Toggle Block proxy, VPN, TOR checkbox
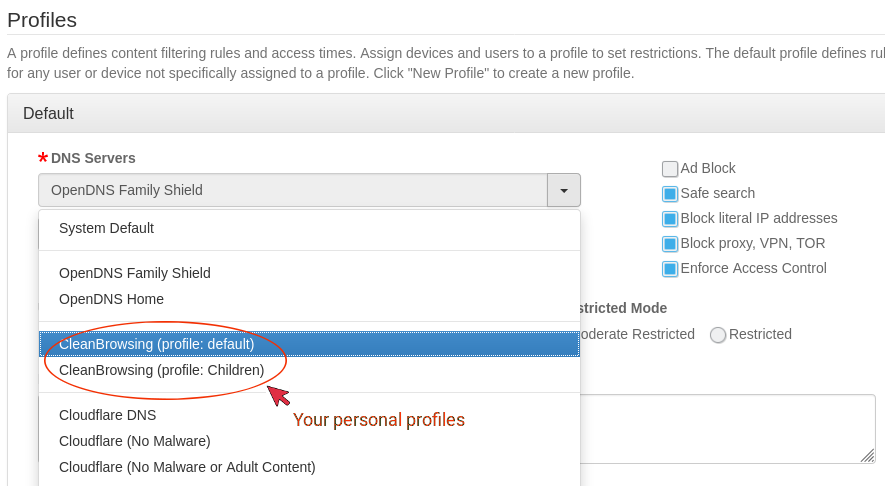This screenshot has height=486, width=885. [670, 244]
